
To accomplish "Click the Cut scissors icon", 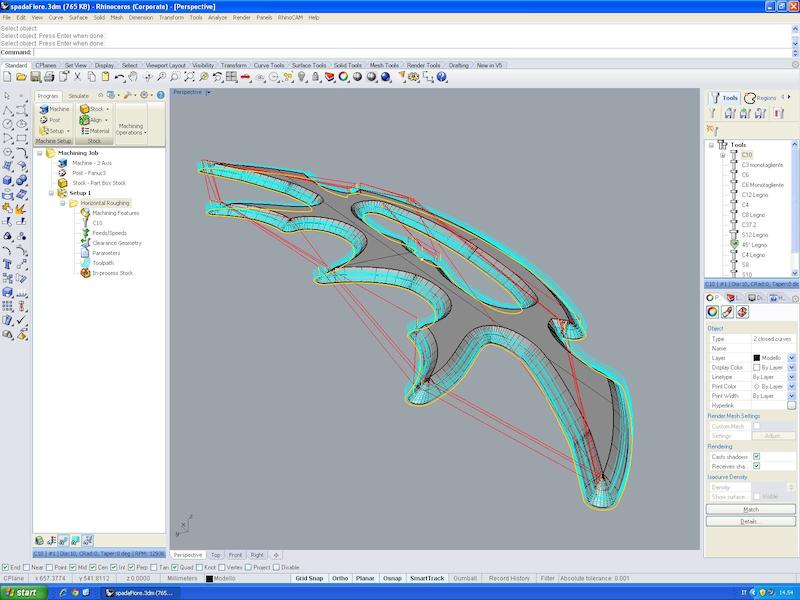I will (78, 77).
